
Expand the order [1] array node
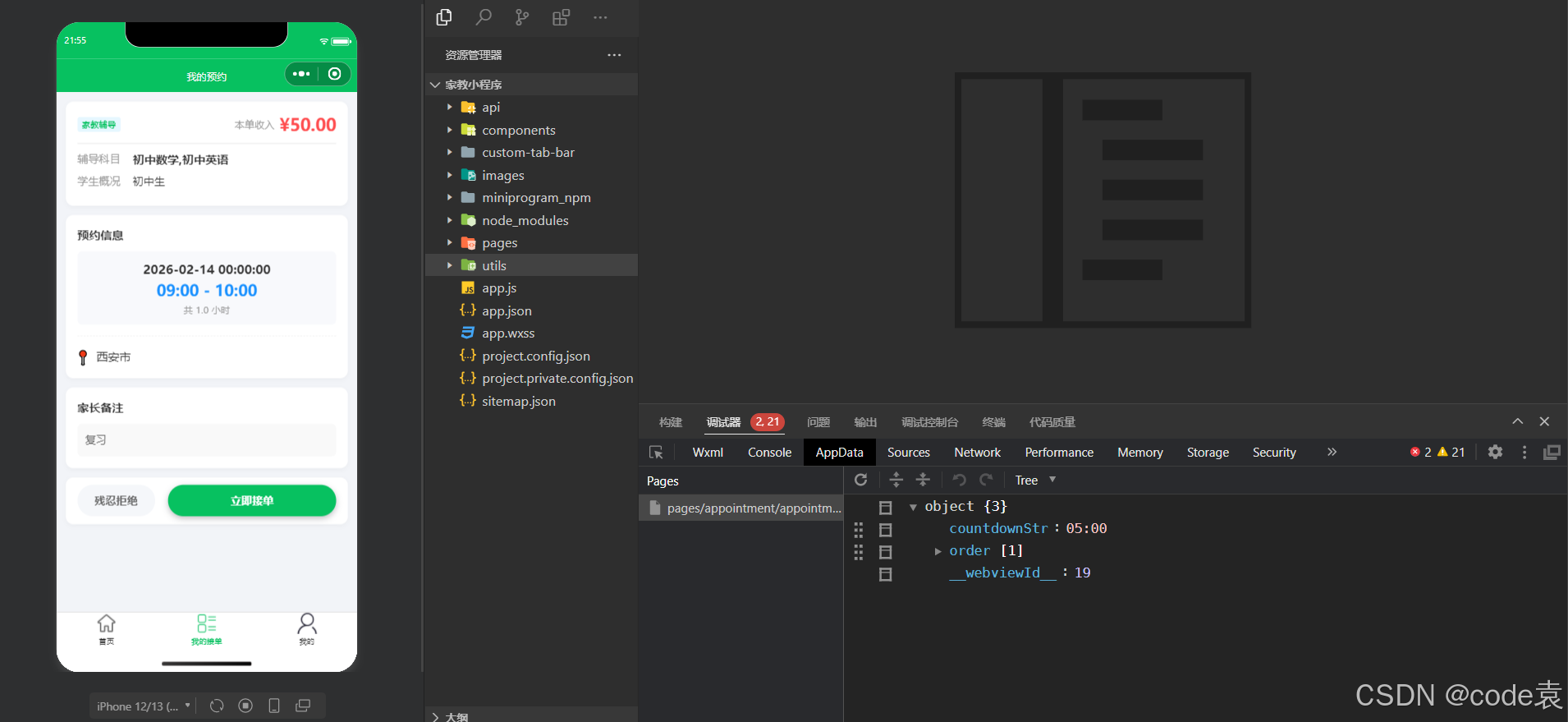pyautogui.click(x=938, y=551)
